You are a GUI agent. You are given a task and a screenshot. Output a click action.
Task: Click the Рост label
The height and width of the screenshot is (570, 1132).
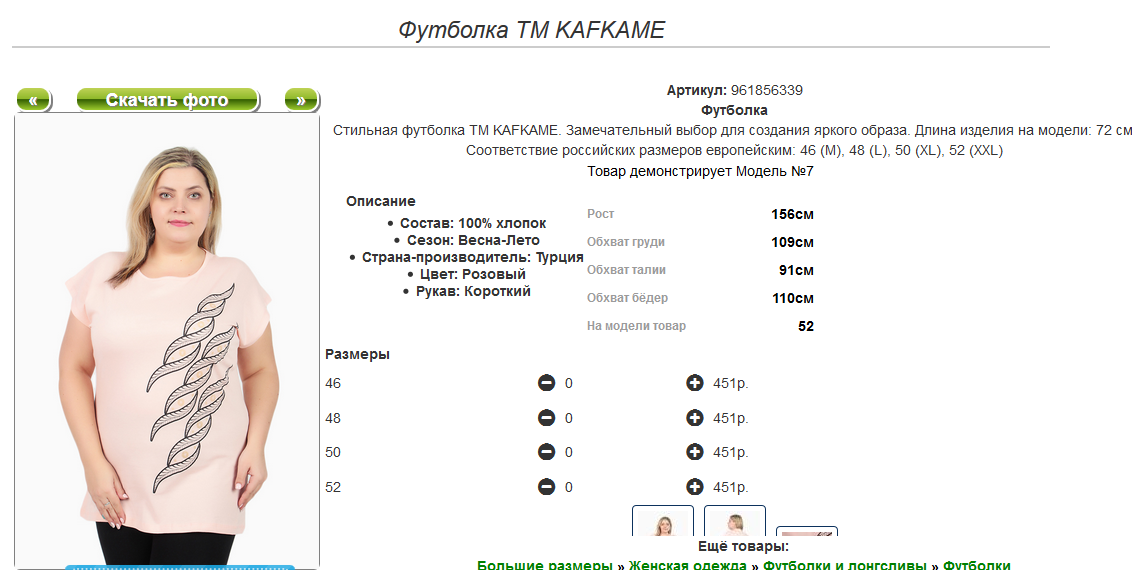coord(601,214)
